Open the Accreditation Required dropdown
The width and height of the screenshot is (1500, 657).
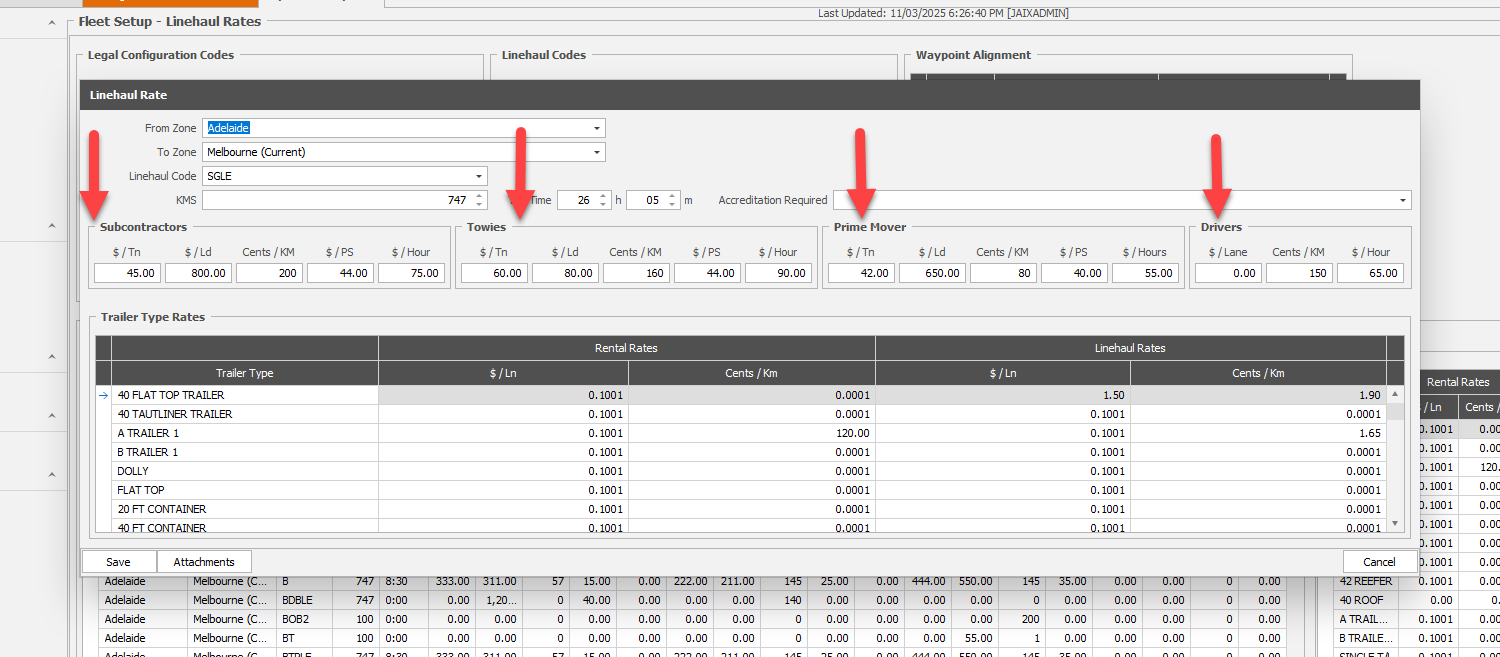tap(1403, 200)
